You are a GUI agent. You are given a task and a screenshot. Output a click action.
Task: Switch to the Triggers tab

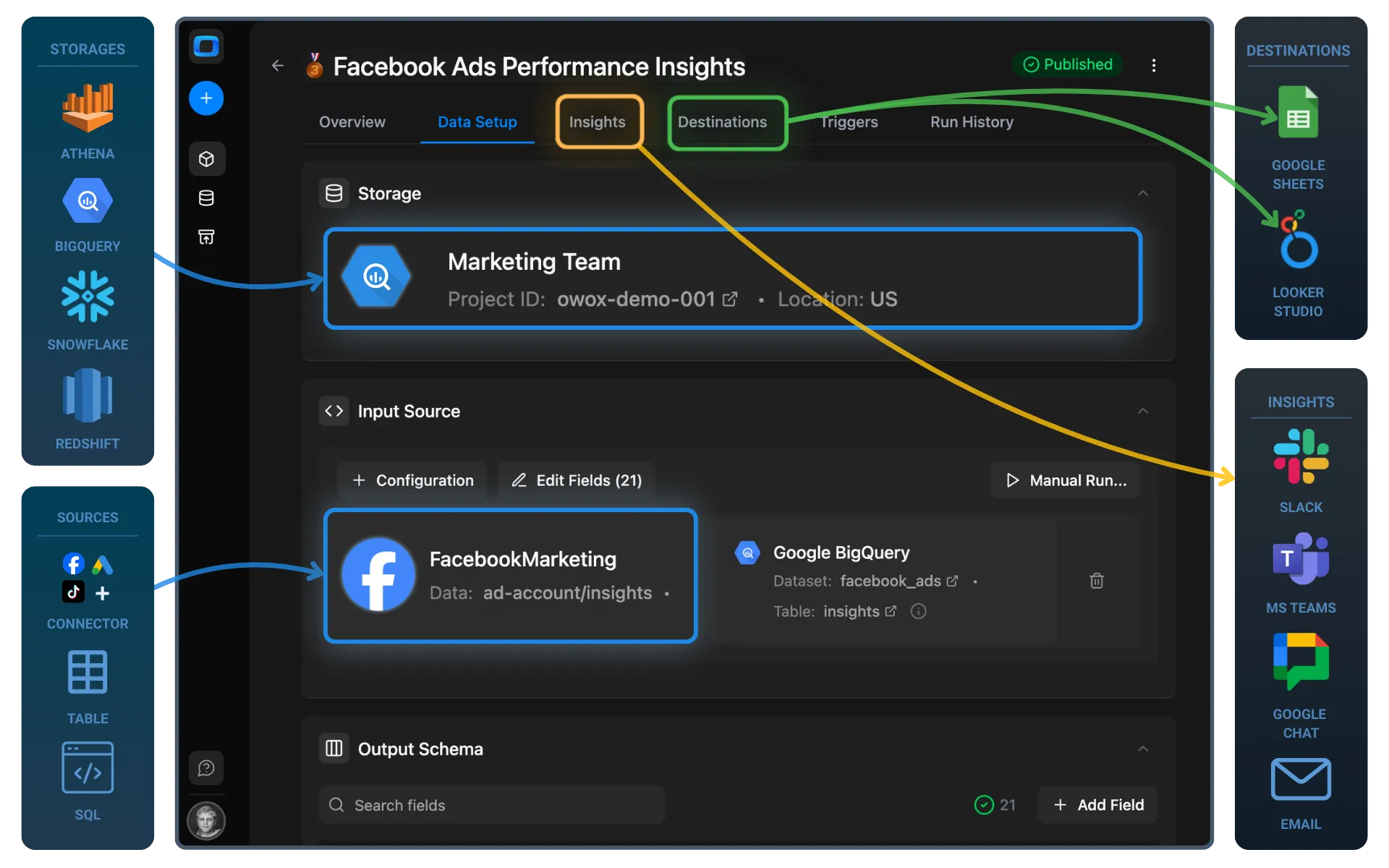pos(849,122)
